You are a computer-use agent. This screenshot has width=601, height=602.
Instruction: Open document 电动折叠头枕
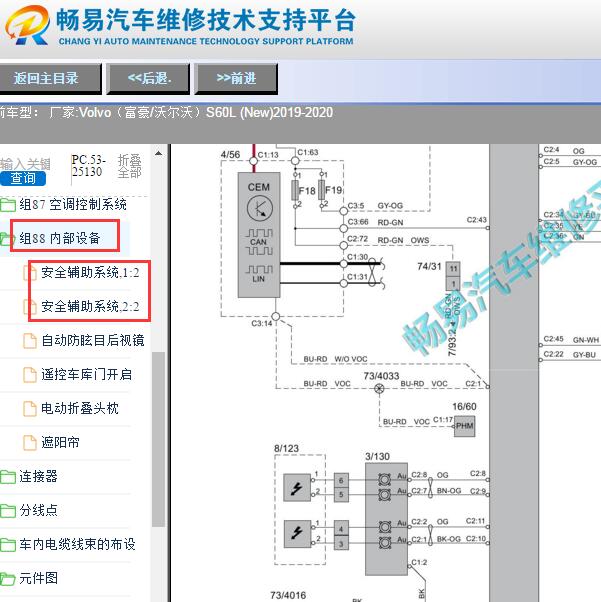click(80, 408)
